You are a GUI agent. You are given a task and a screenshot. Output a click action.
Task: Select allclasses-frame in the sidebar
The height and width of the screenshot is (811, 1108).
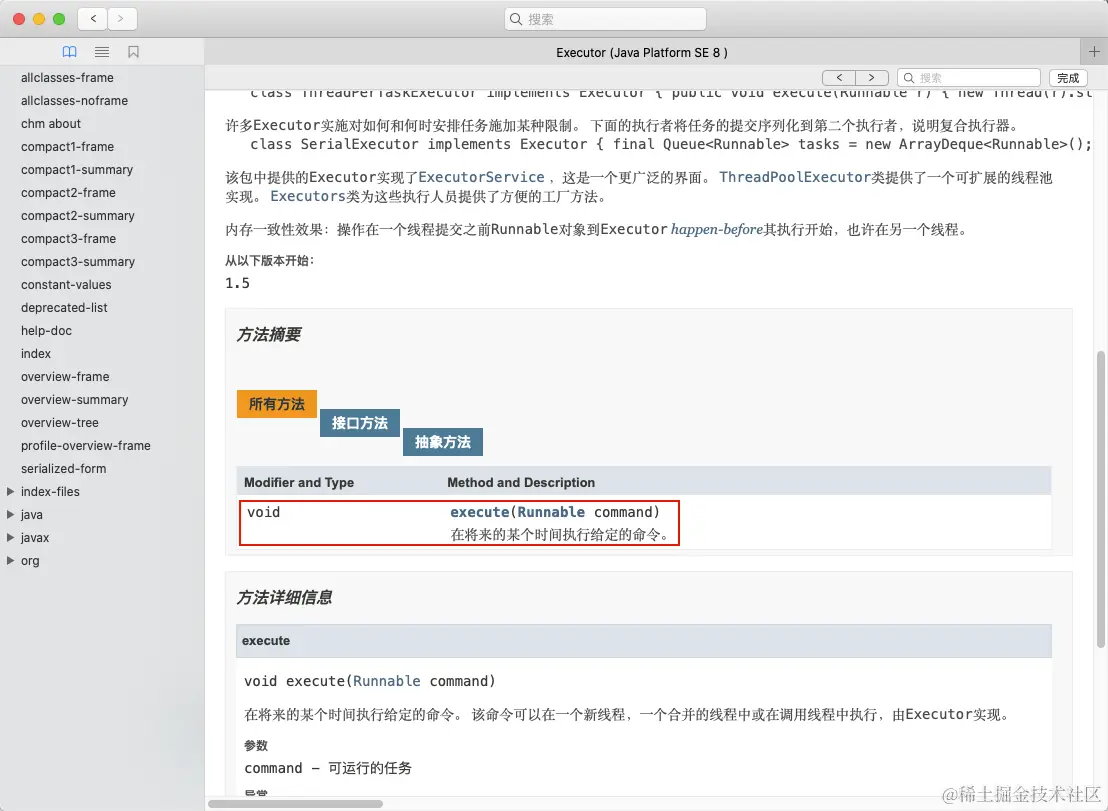(x=67, y=78)
